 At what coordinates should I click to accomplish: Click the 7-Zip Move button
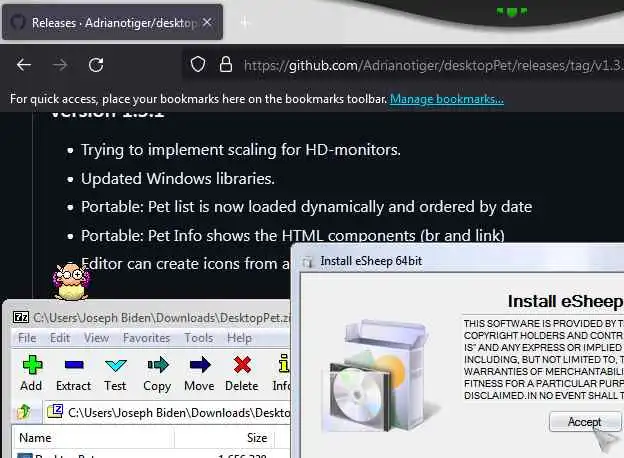199,373
